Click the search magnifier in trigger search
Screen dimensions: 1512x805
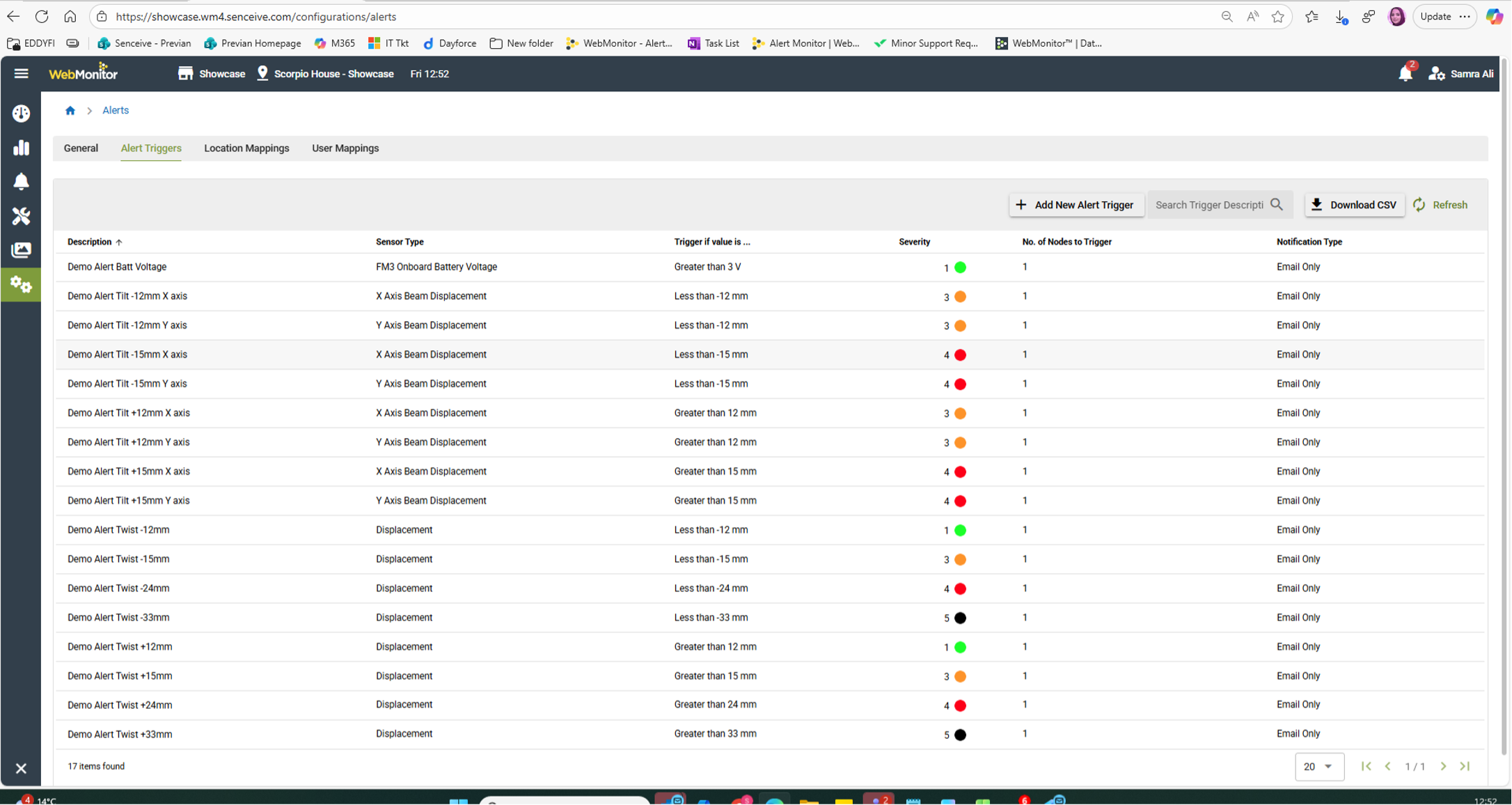(x=1276, y=205)
